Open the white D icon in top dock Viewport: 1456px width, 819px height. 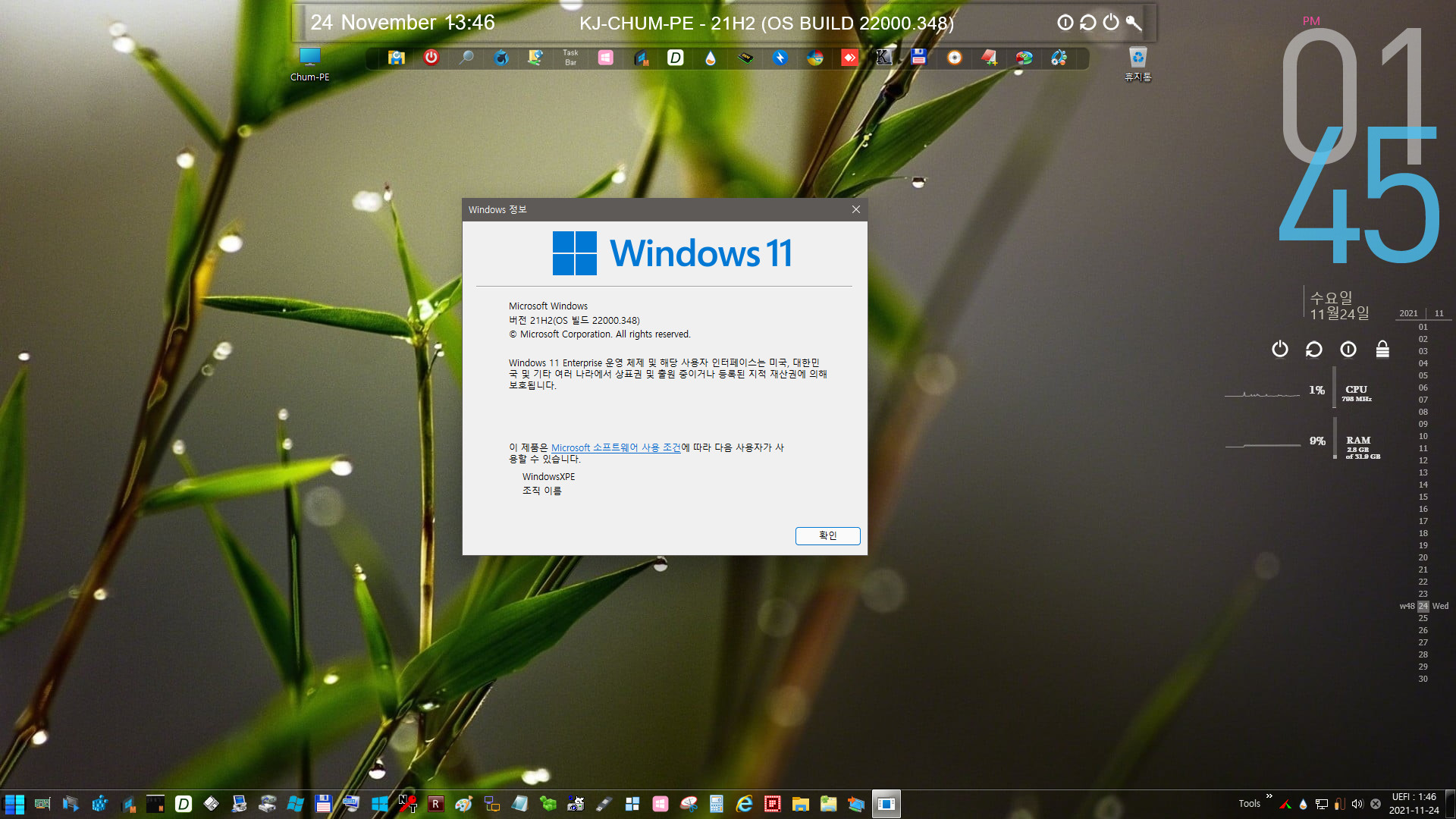pyautogui.click(x=675, y=58)
